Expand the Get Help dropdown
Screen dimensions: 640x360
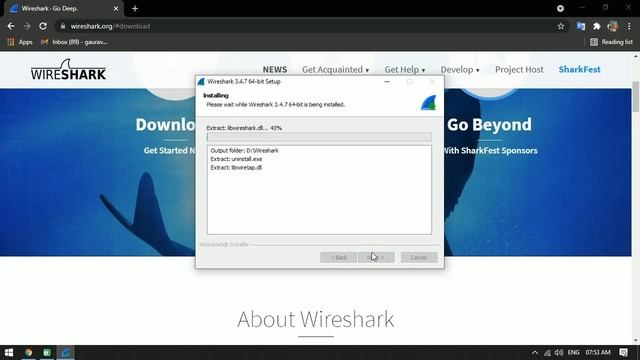tap(404, 69)
